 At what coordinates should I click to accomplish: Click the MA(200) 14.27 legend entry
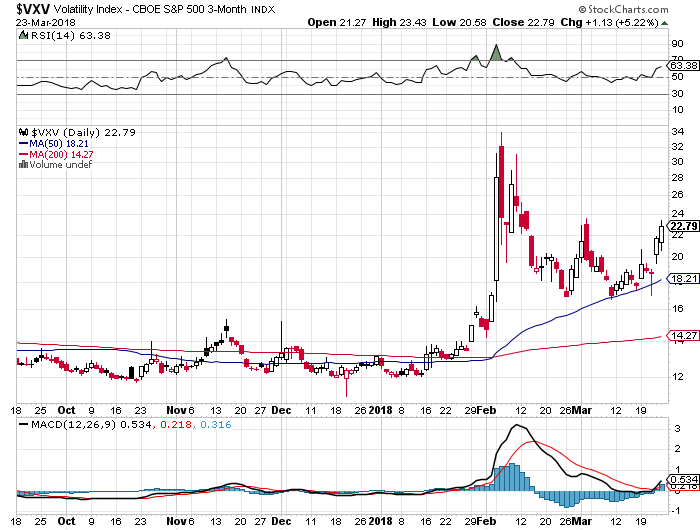tap(56, 154)
